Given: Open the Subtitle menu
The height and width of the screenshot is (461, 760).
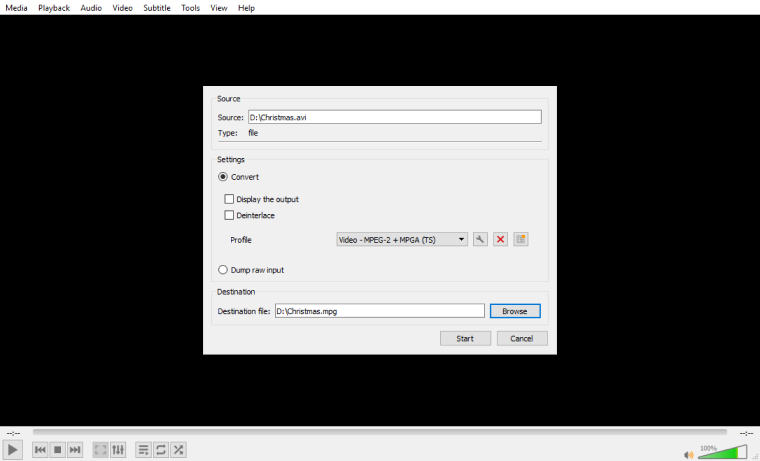Looking at the screenshot, I should click(157, 8).
